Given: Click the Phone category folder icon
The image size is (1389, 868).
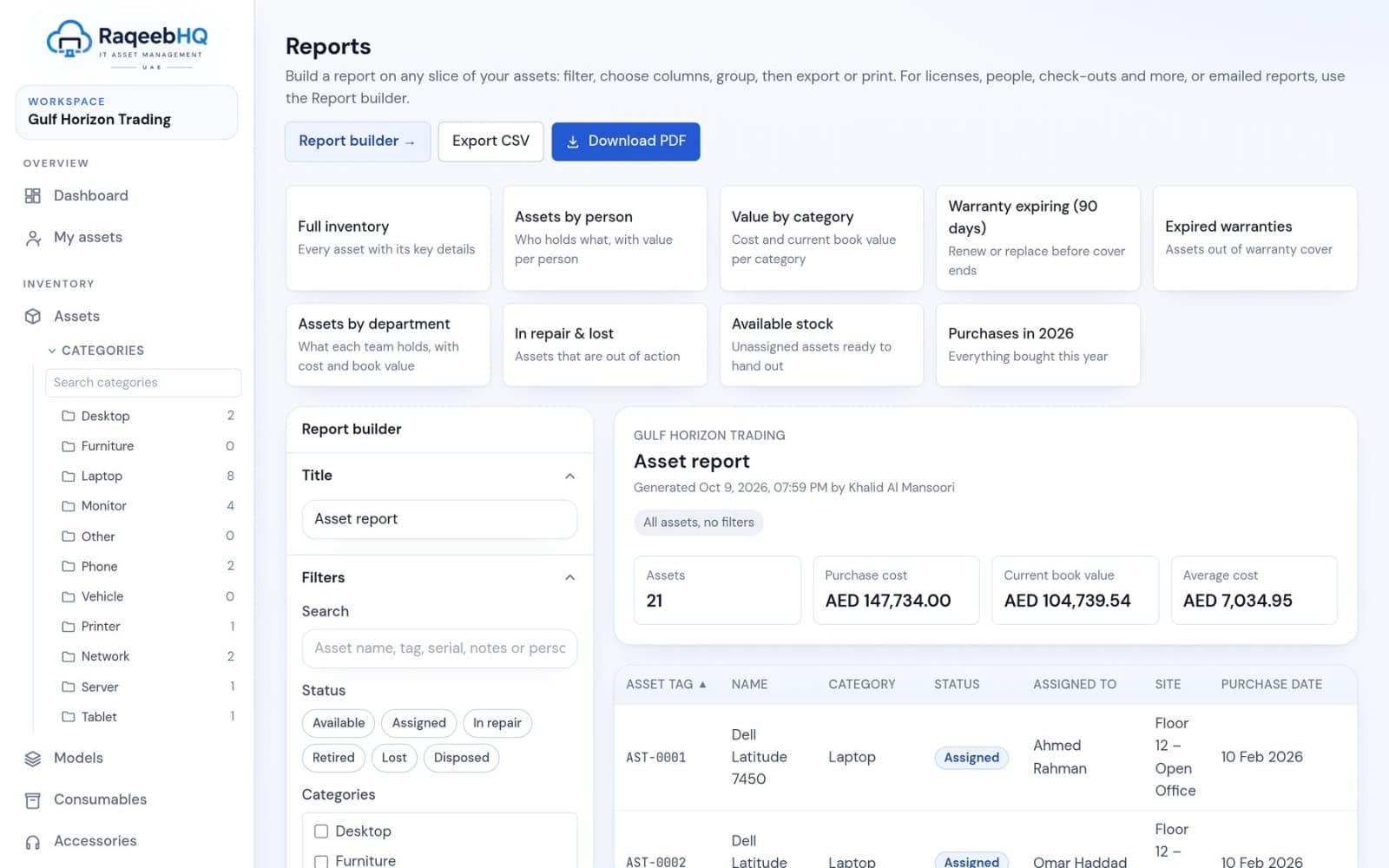Looking at the screenshot, I should click(x=68, y=567).
